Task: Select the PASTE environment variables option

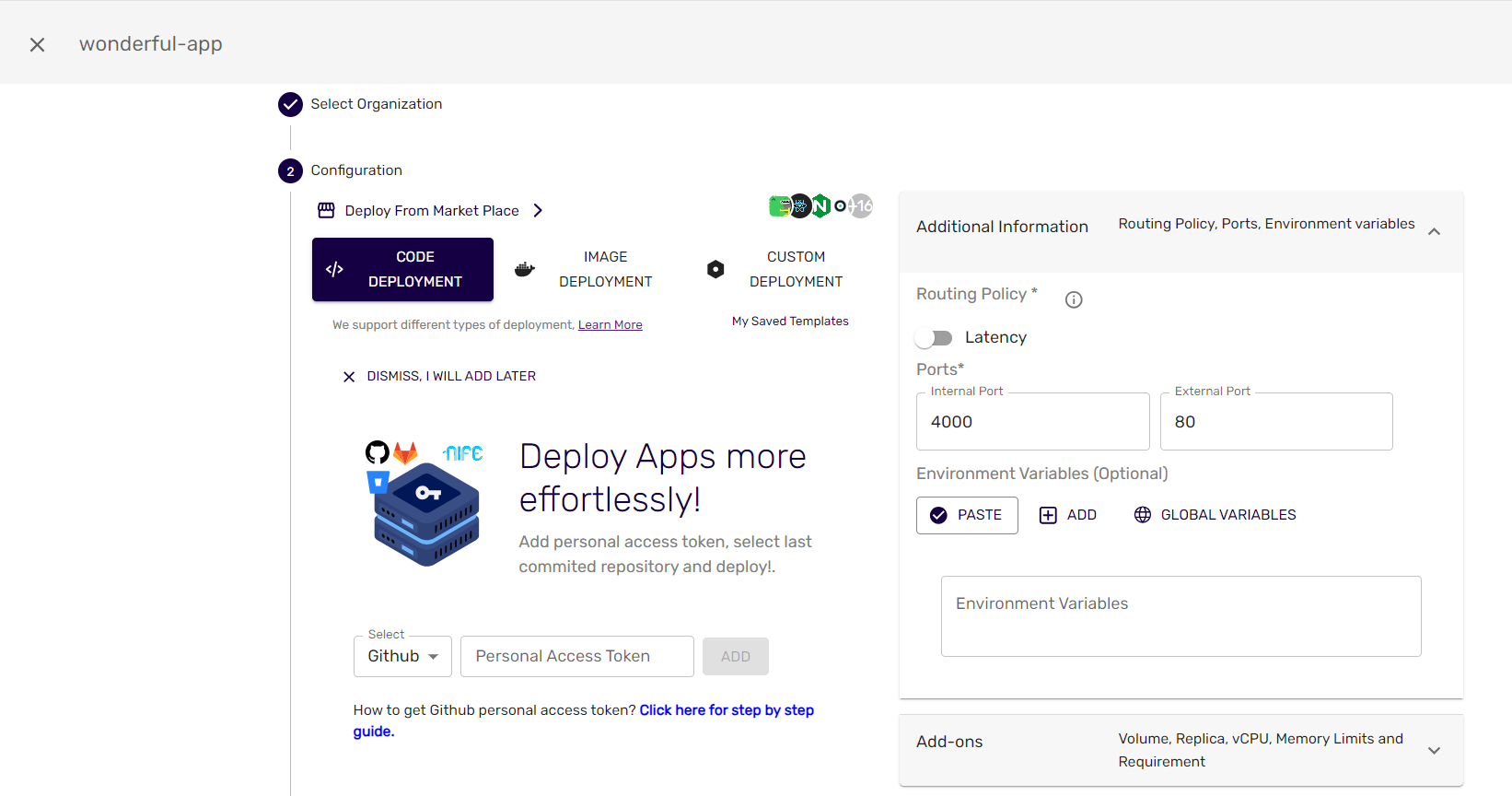Action: (967, 515)
